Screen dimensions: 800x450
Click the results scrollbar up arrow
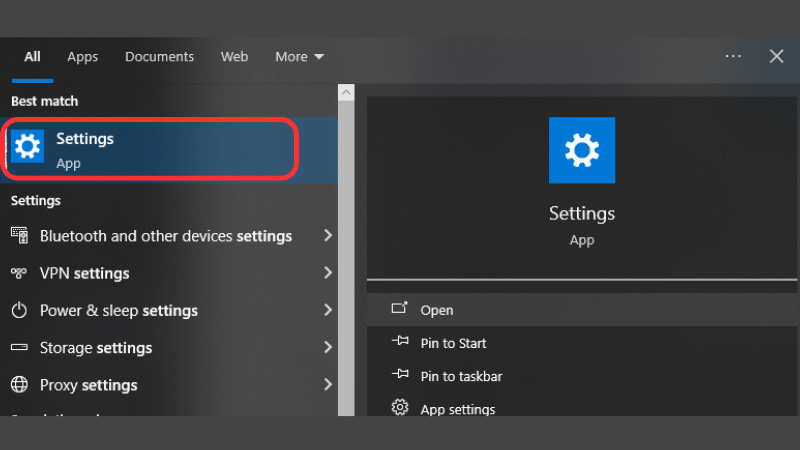coord(346,92)
